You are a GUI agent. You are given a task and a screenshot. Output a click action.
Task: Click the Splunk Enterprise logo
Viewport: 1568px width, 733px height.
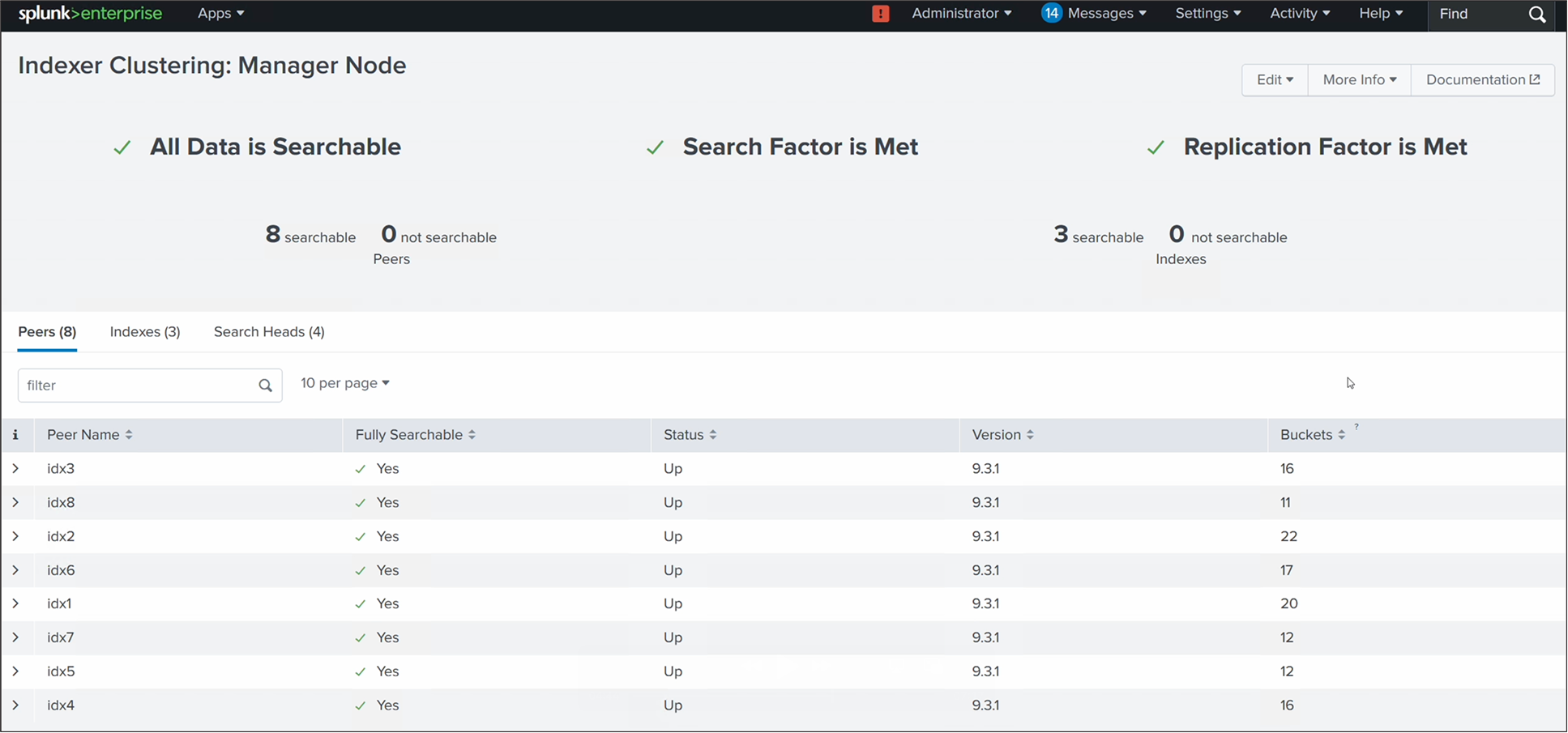(x=89, y=13)
